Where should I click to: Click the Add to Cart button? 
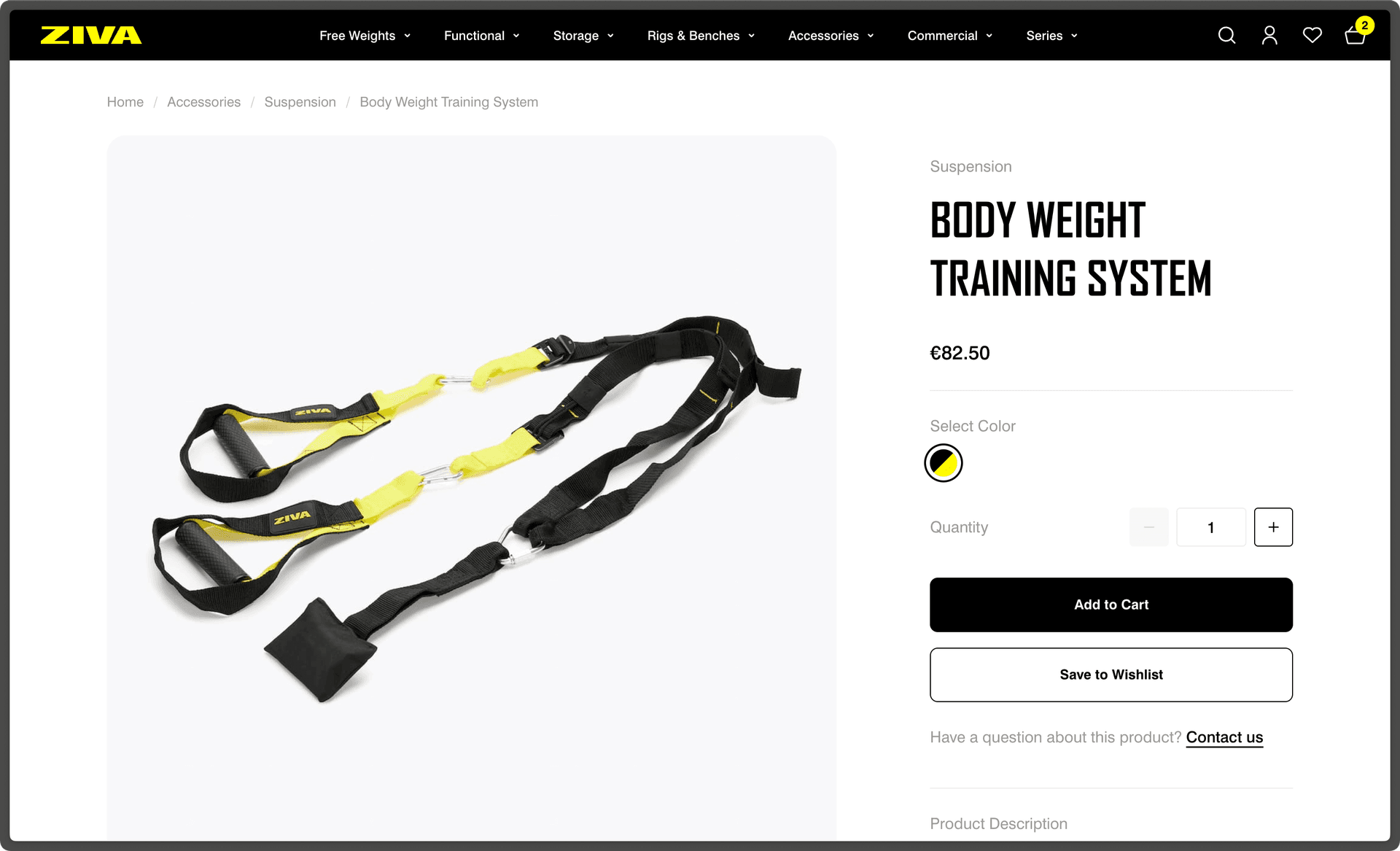pyautogui.click(x=1111, y=605)
